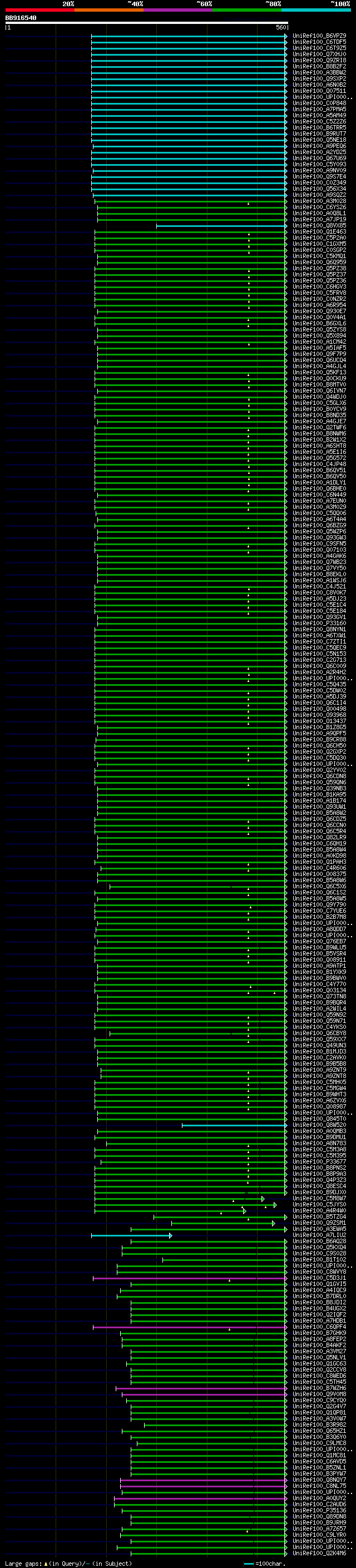Viewport: 356px width, 1568px height.
Task: Select hit label UniRef100_Q9V0M8
Action: 319,1394
